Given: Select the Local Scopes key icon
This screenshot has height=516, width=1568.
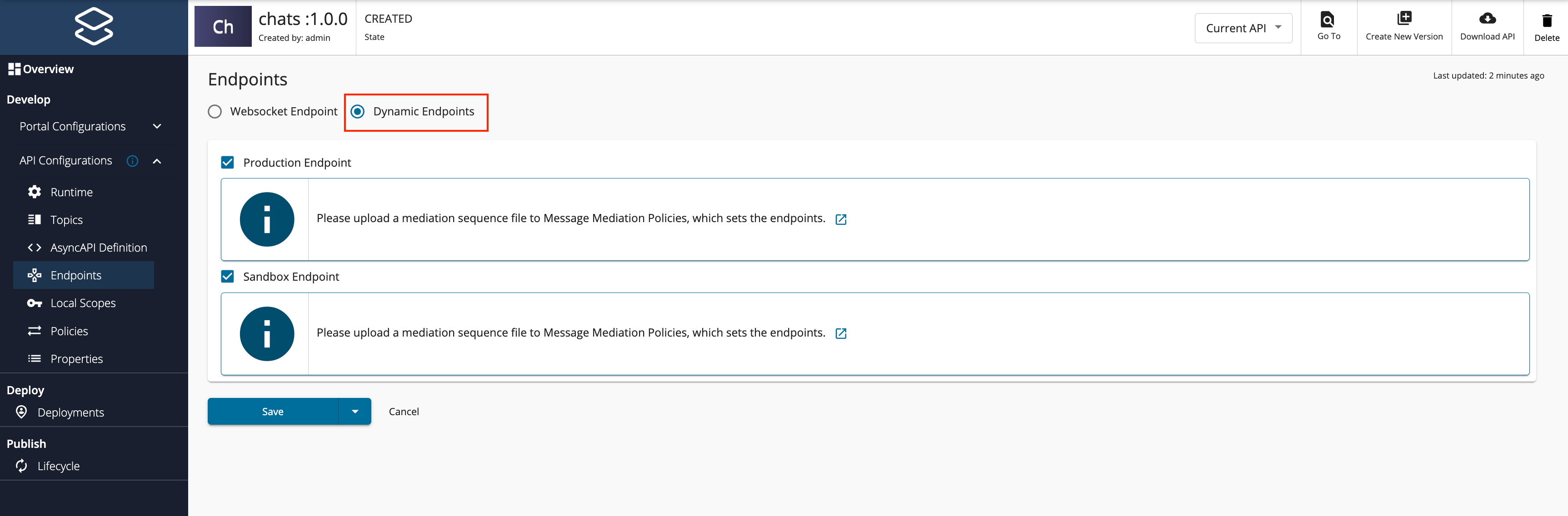Looking at the screenshot, I should [34, 303].
